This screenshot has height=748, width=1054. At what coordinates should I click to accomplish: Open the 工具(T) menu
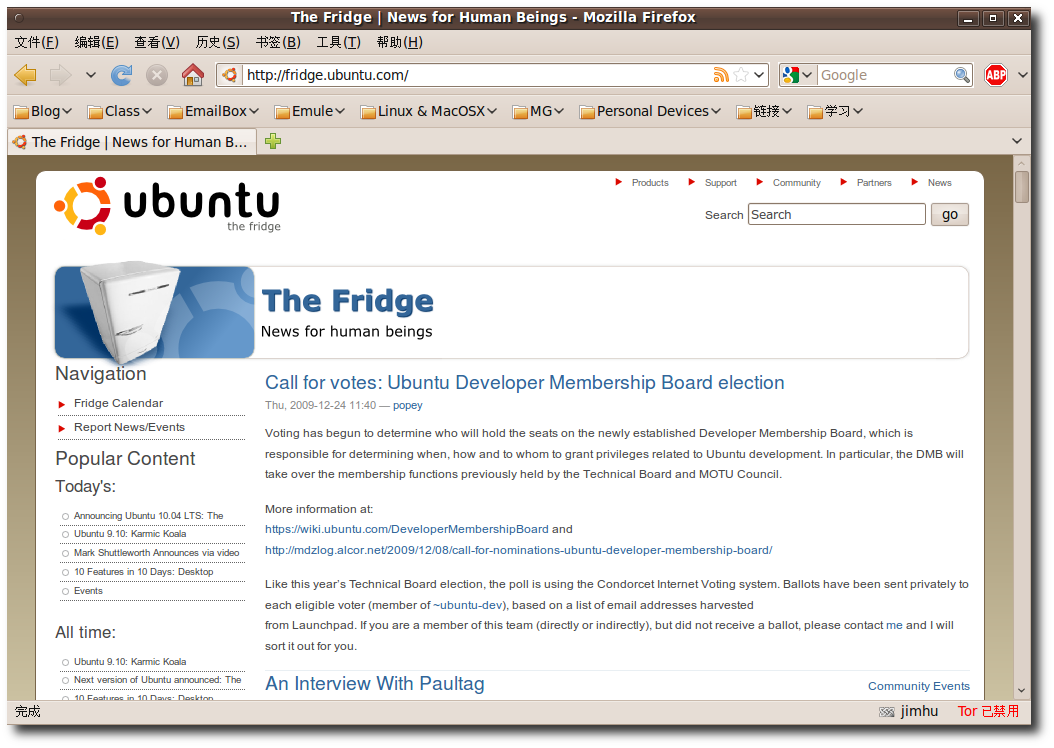[339, 42]
